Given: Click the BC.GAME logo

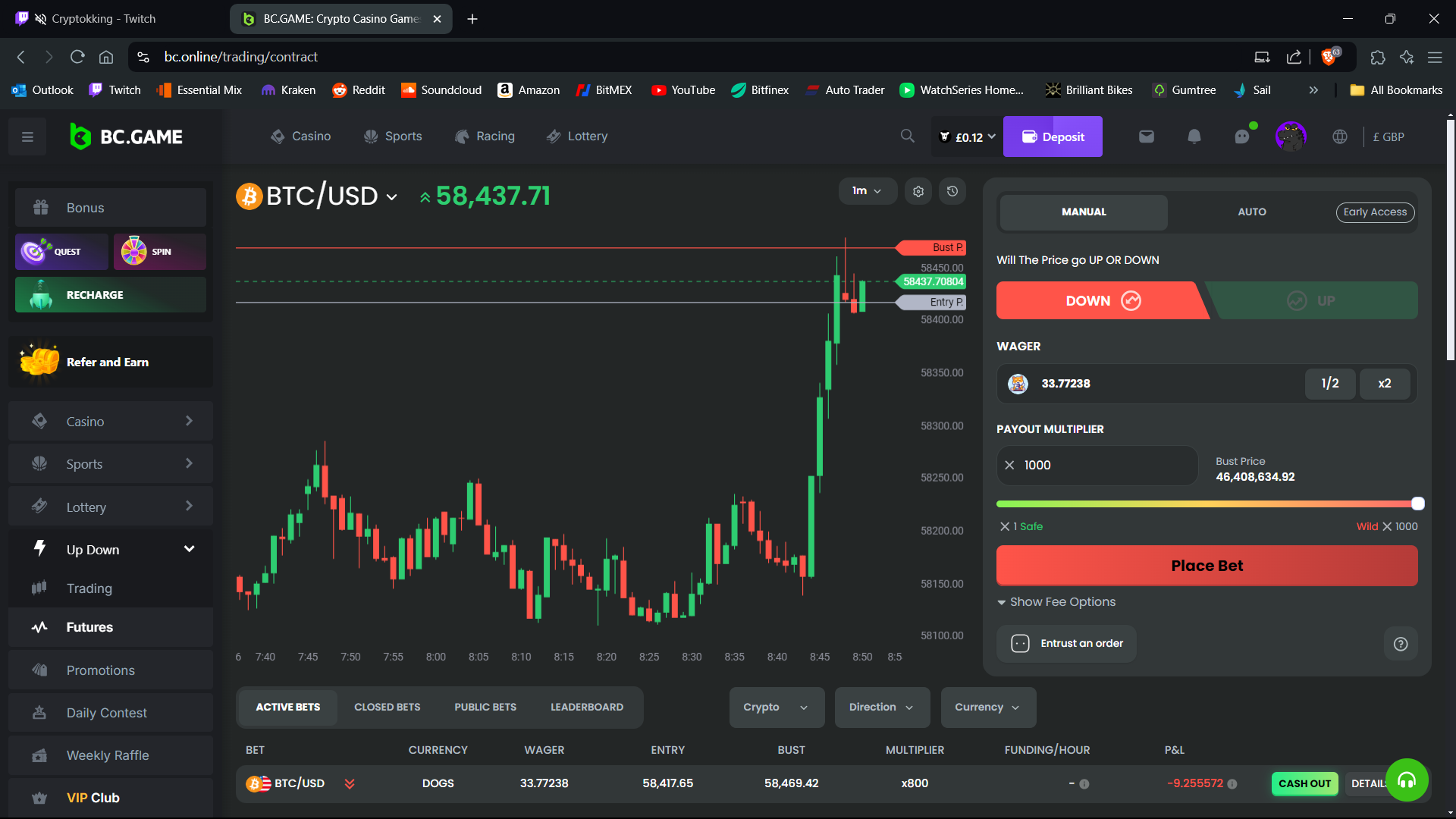Looking at the screenshot, I should click(126, 137).
